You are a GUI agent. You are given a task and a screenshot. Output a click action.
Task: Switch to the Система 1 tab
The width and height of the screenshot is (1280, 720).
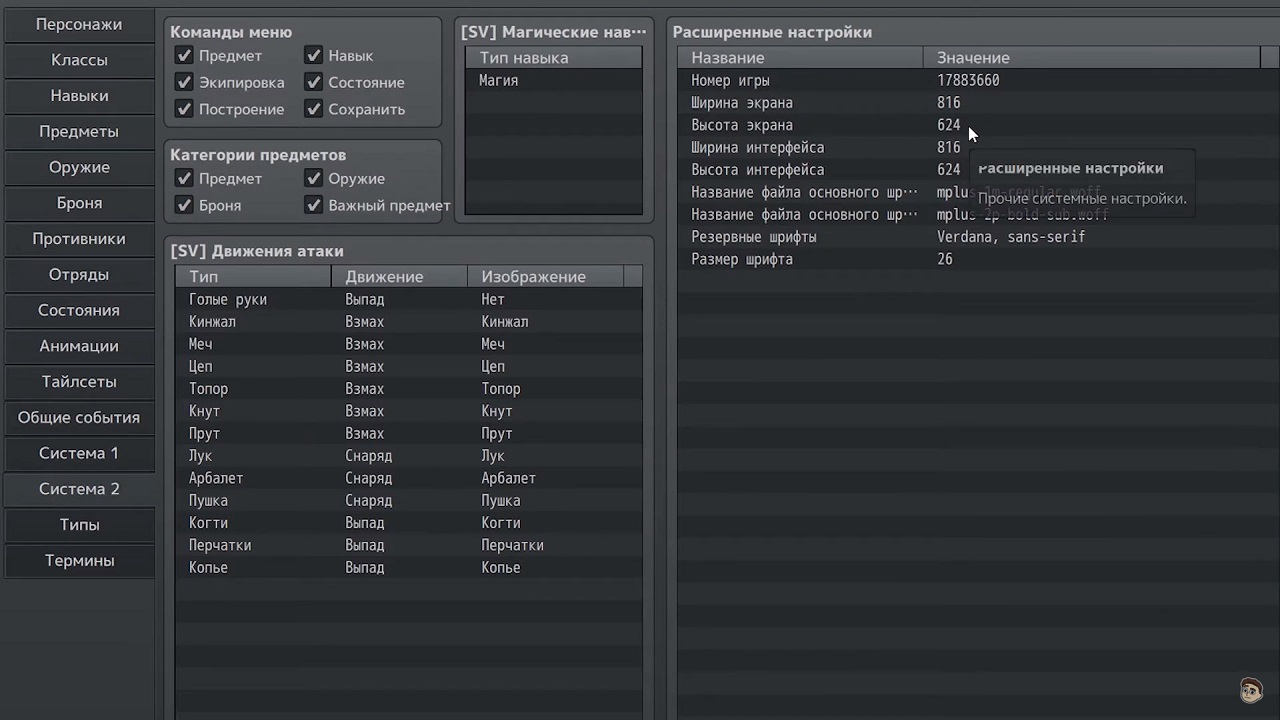[79, 453]
